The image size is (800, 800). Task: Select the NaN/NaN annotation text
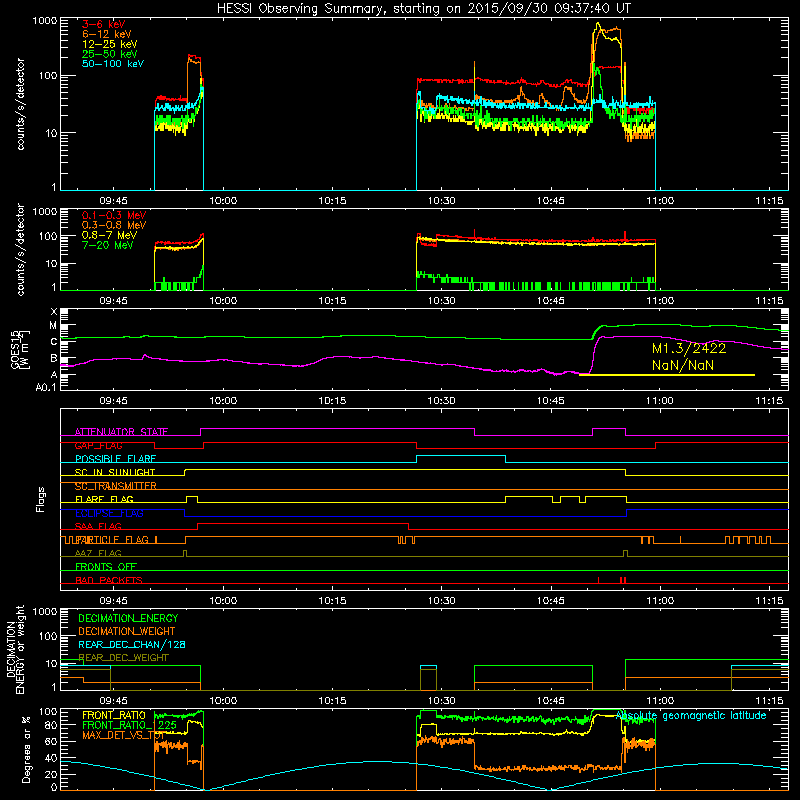pyautogui.click(x=683, y=365)
